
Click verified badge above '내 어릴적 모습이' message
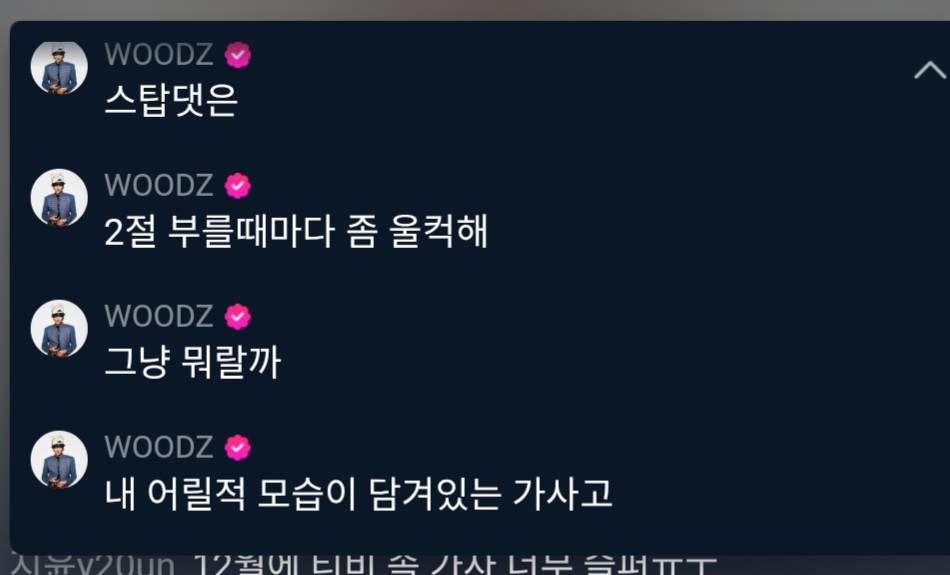238,448
